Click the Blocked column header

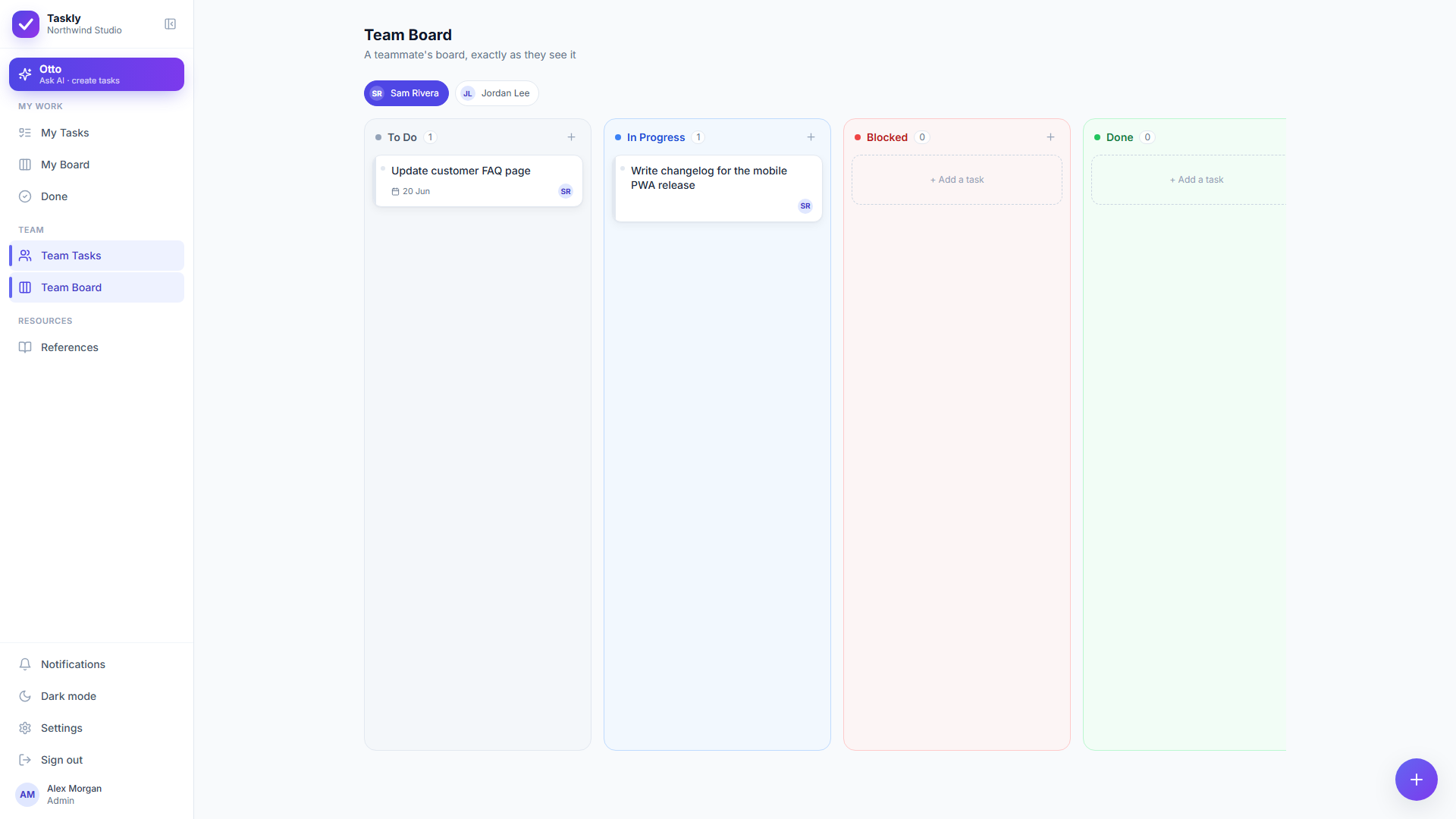[887, 137]
